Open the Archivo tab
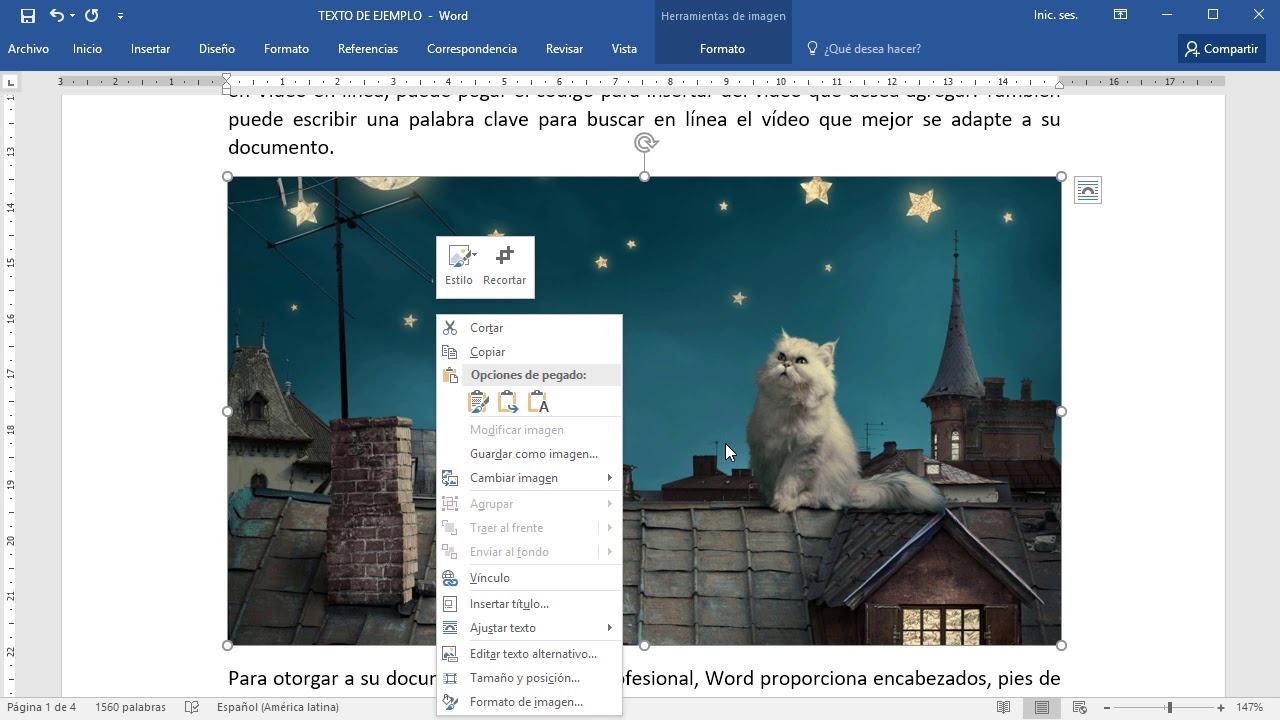Screen dimensions: 1280x720 [x=28, y=48]
